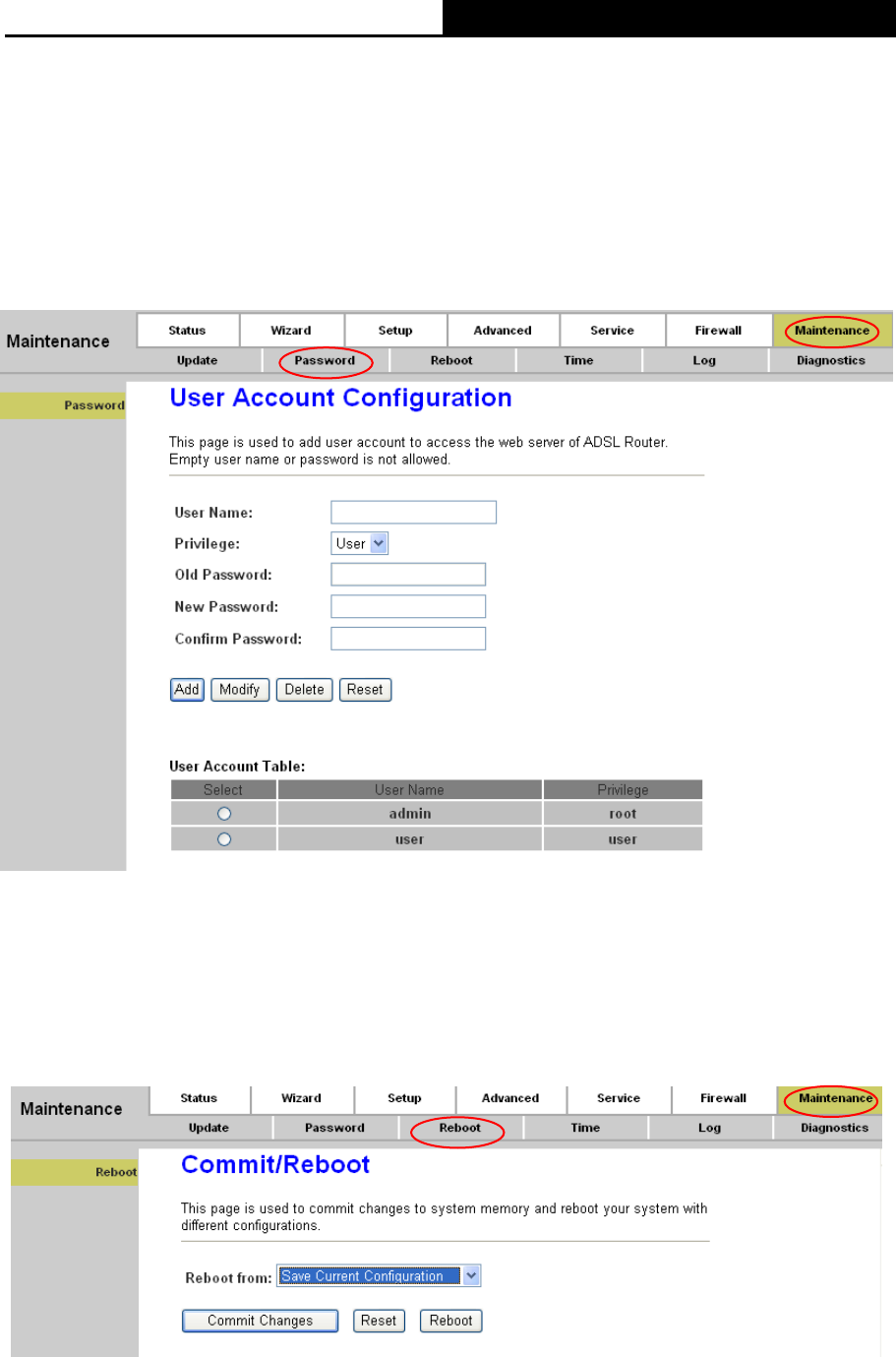Select Maintenance tab in Password page

click(x=832, y=331)
